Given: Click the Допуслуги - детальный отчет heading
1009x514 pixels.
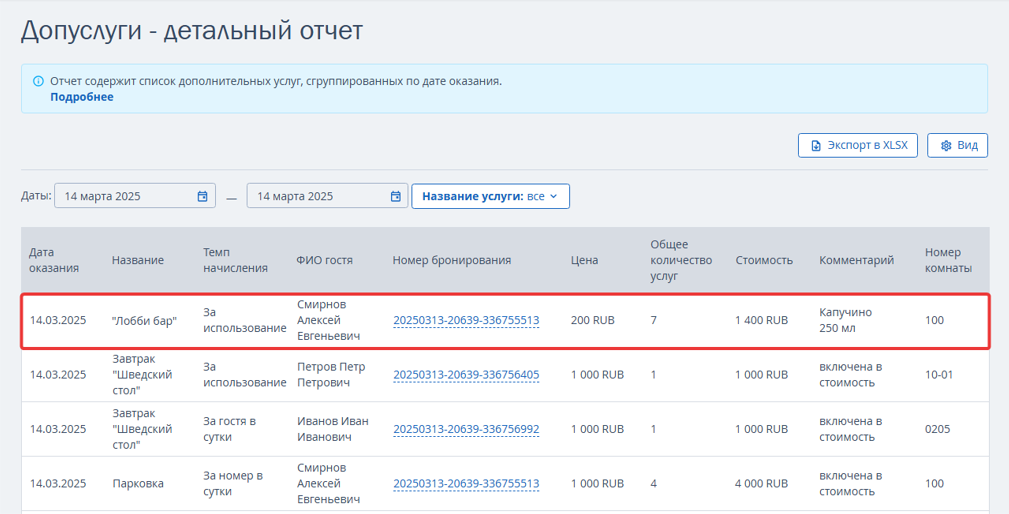Looking at the screenshot, I should coord(192,30).
